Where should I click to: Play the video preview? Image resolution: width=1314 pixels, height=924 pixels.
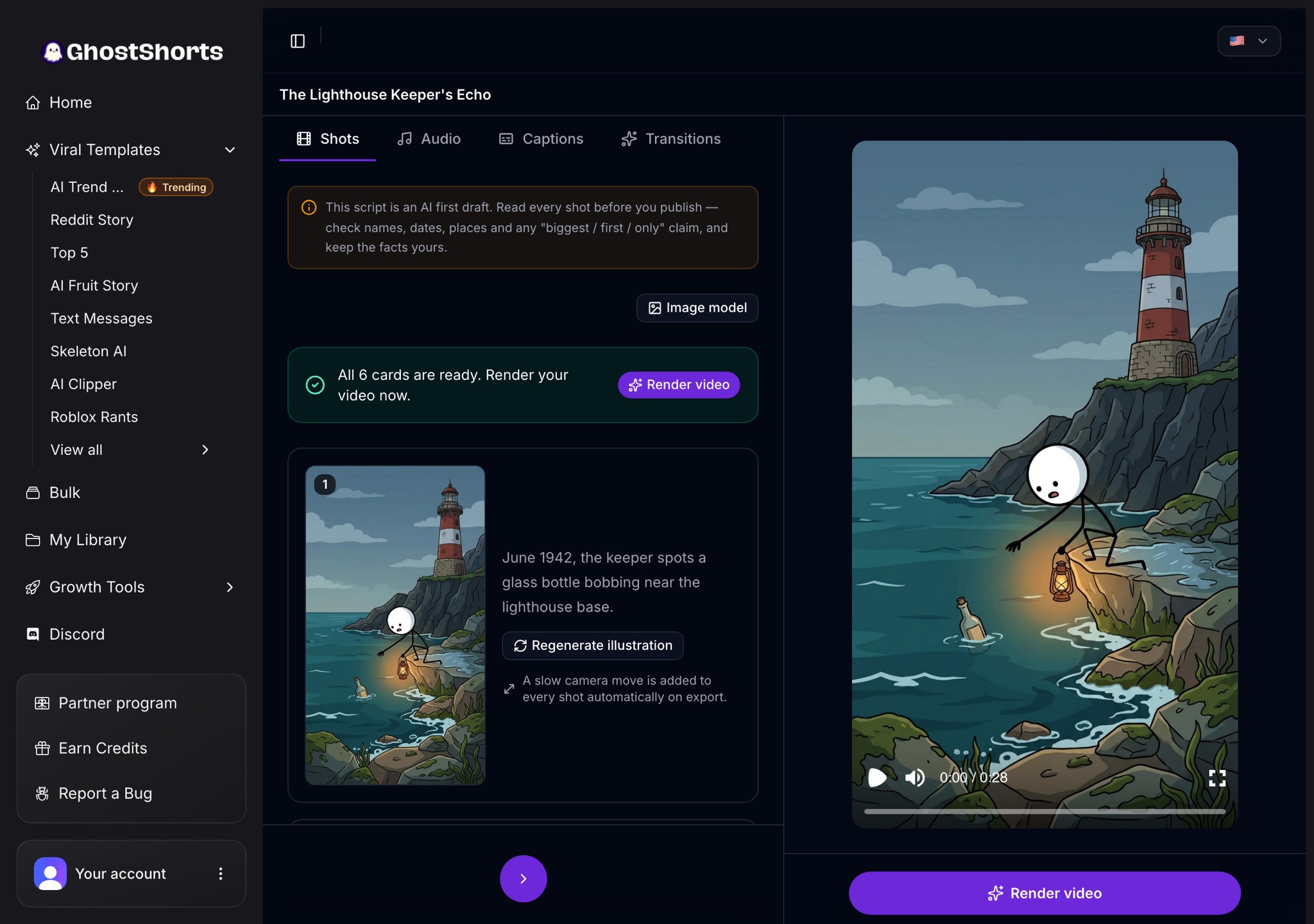pos(877,778)
